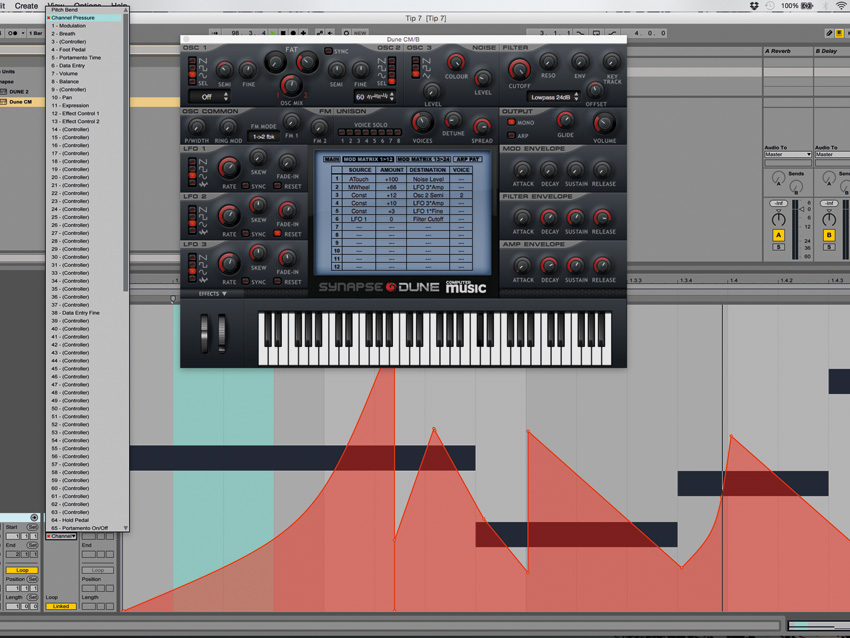The height and width of the screenshot is (638, 850).
Task: Click the transport stop button
Action: [x=282, y=33]
